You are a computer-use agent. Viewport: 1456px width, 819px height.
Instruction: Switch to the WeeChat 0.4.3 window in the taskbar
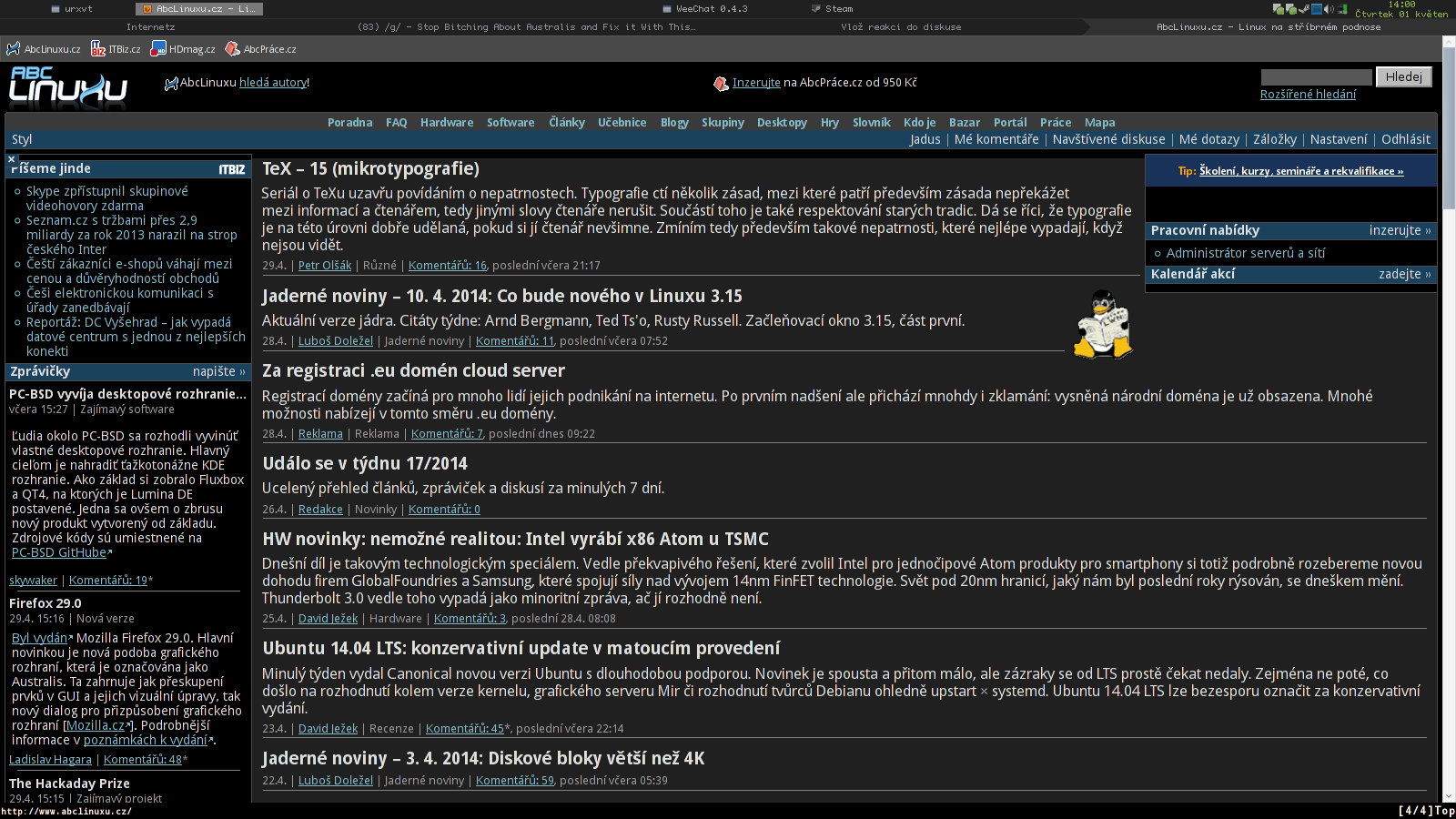tap(705, 9)
